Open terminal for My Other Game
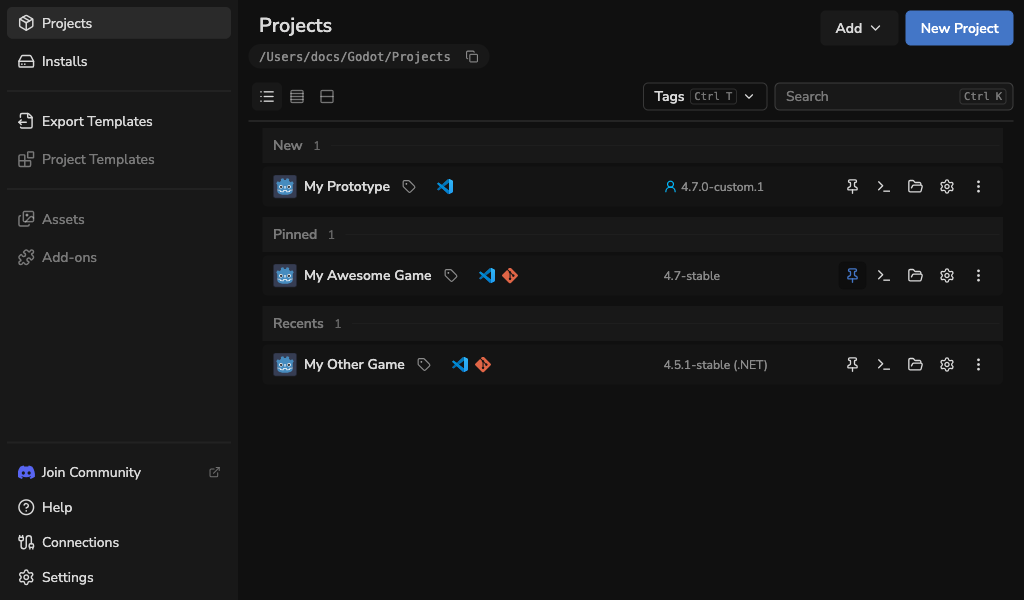 click(x=884, y=364)
